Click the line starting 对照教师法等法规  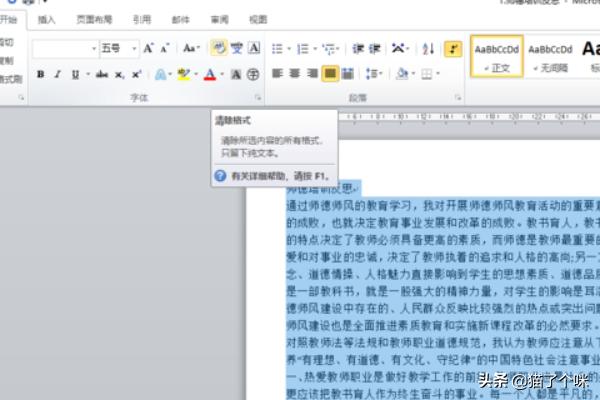point(443,343)
